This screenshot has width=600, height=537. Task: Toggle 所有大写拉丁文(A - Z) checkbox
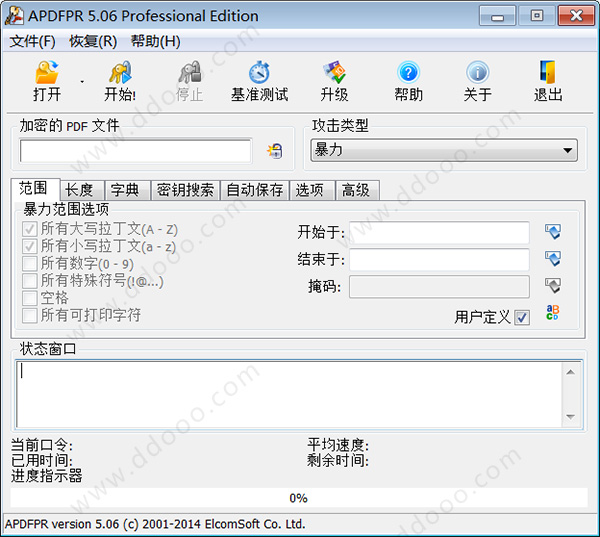pos(29,230)
